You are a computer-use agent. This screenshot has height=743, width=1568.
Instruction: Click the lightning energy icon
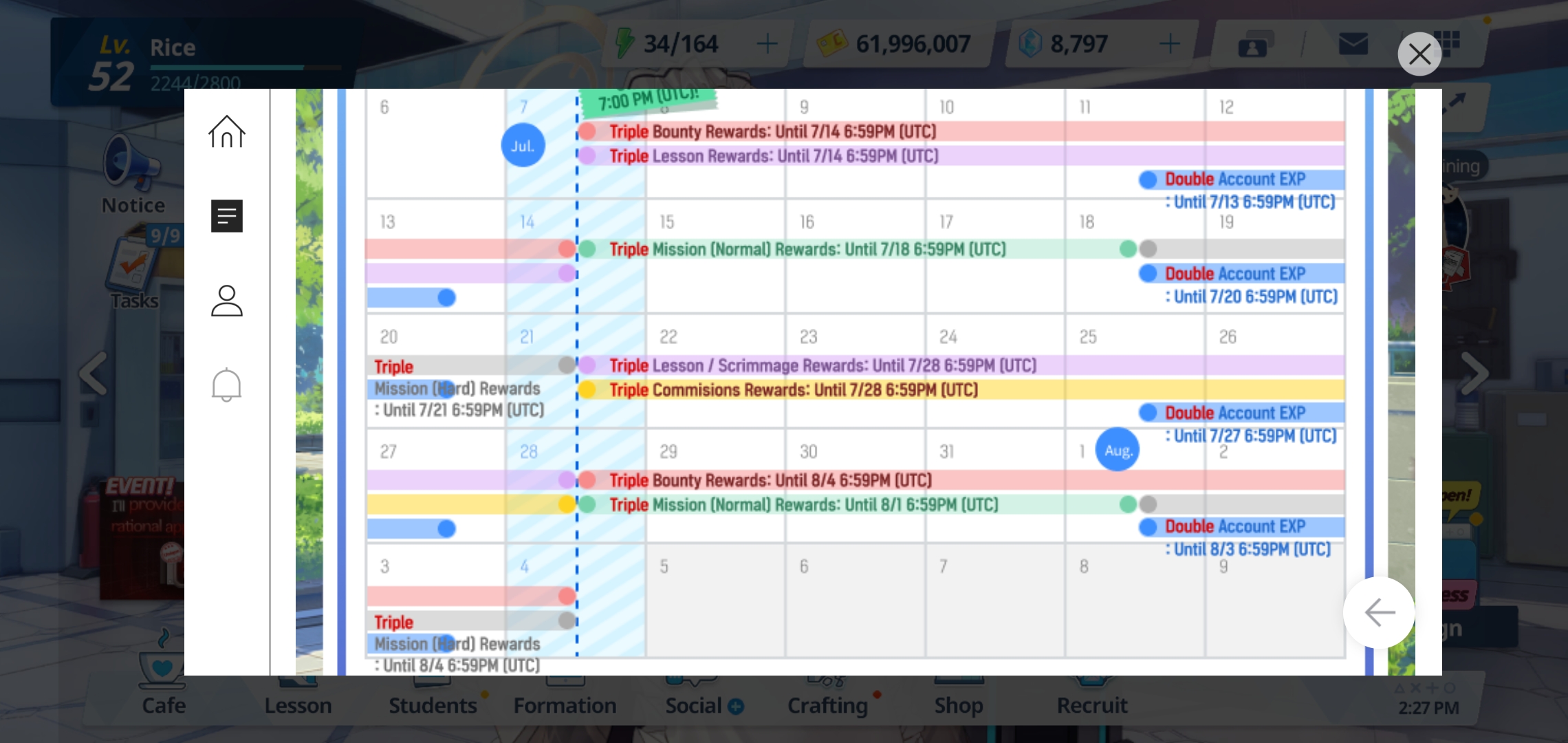[624, 43]
